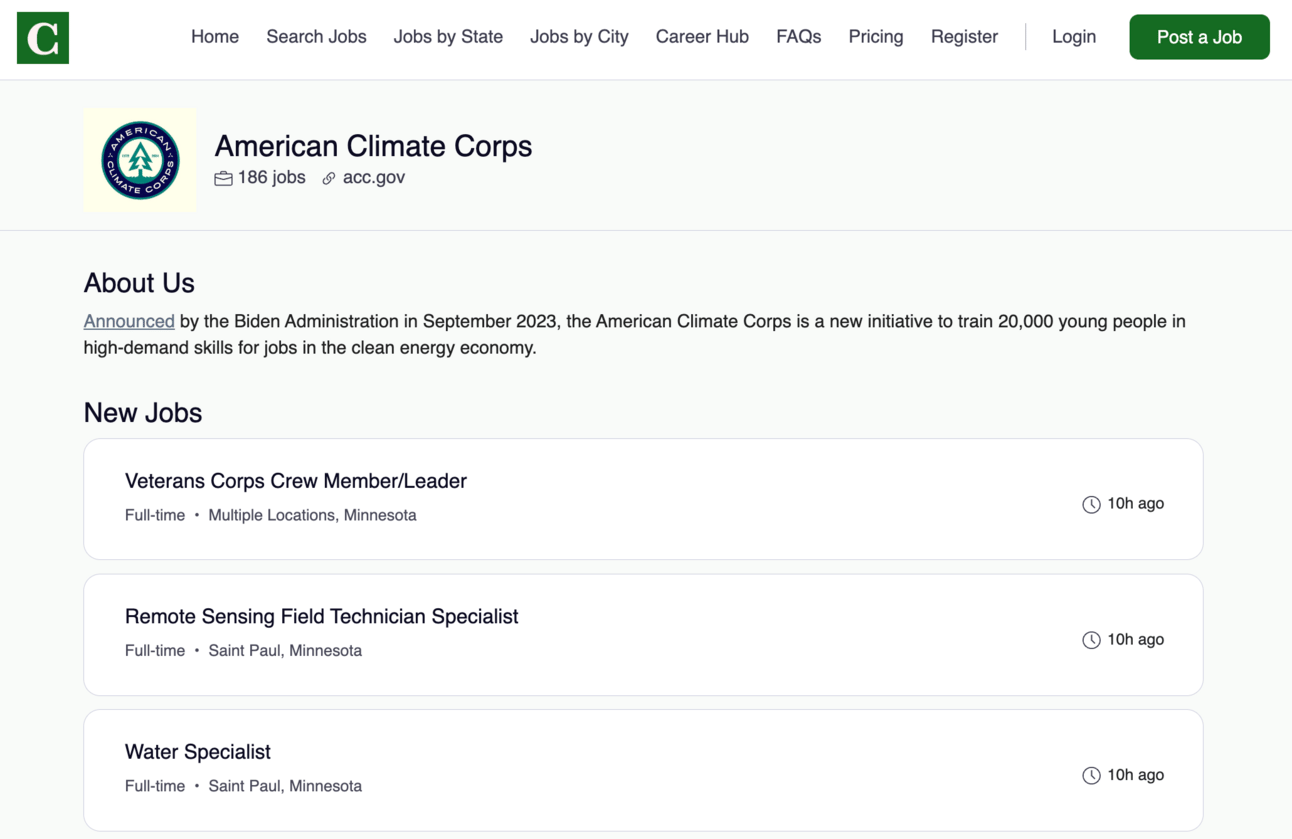Image resolution: width=1292 pixels, height=839 pixels.
Task: Follow the Announced hyperlink in About Us
Action: point(129,322)
